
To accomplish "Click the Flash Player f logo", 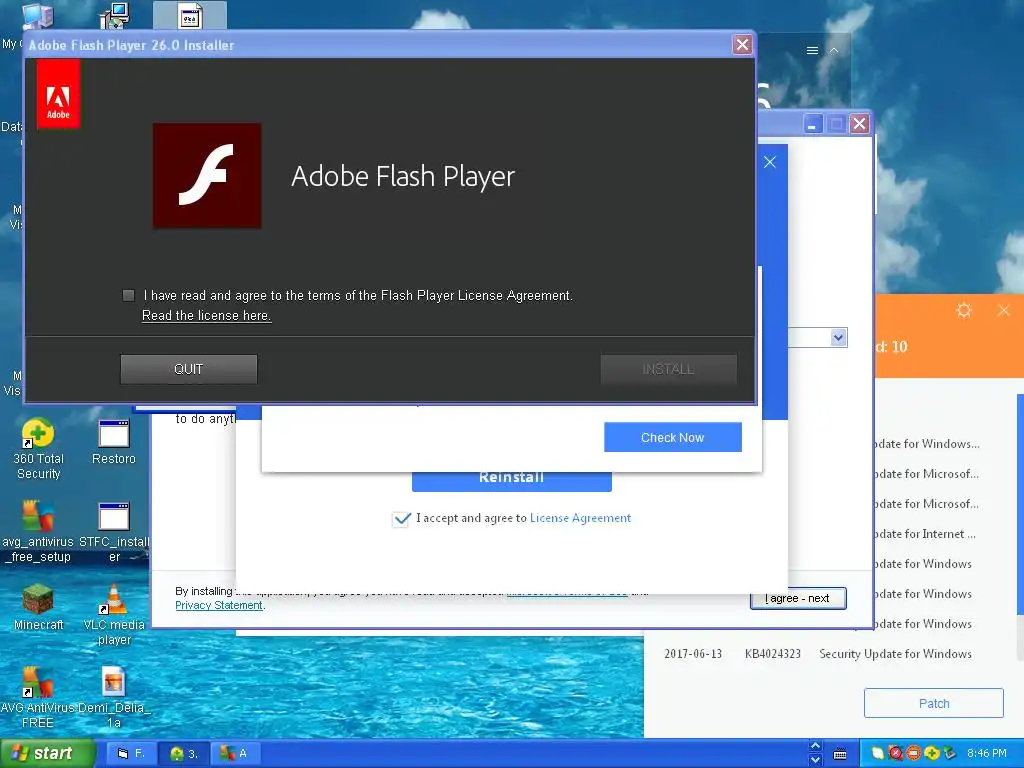I will pyautogui.click(x=207, y=176).
